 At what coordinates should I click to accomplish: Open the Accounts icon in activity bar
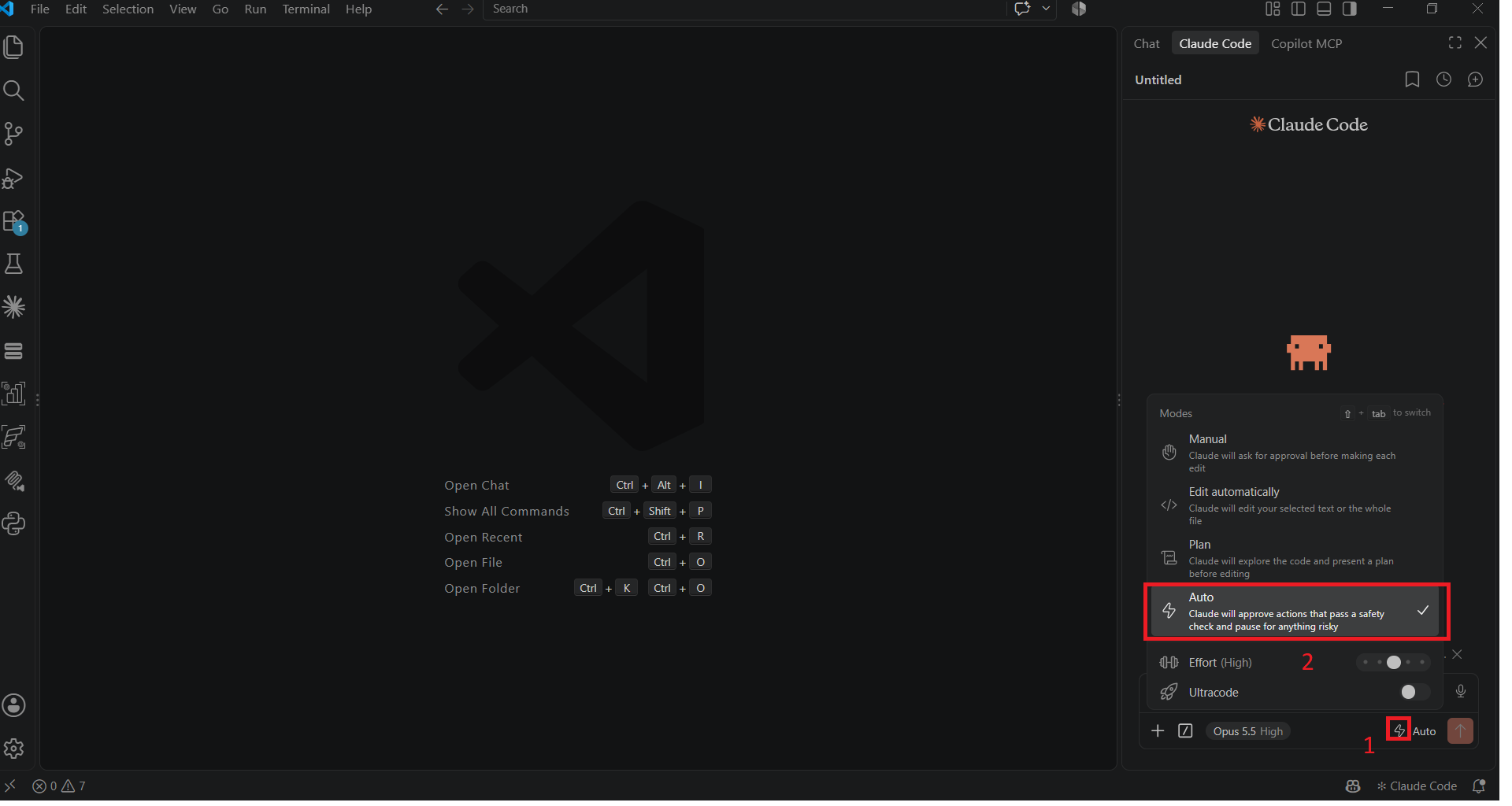[13, 705]
